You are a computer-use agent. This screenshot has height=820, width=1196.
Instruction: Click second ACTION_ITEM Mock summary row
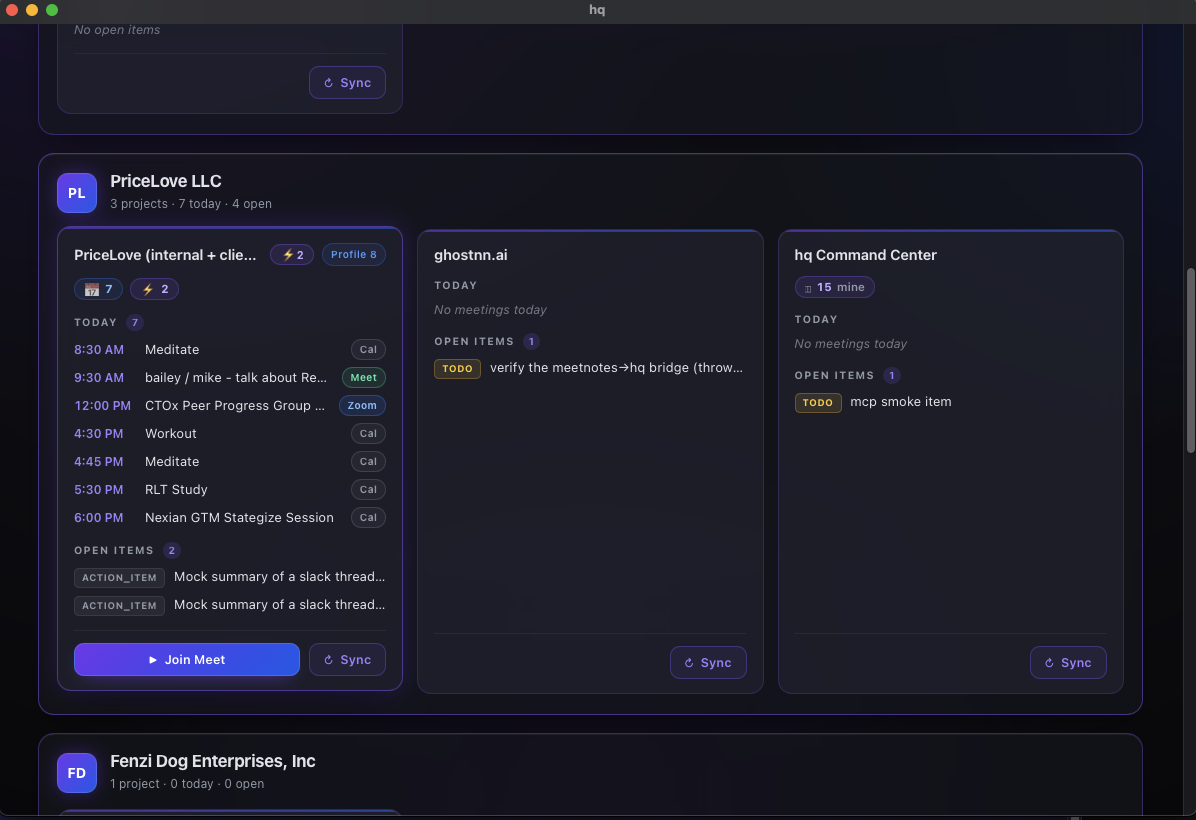(x=230, y=605)
